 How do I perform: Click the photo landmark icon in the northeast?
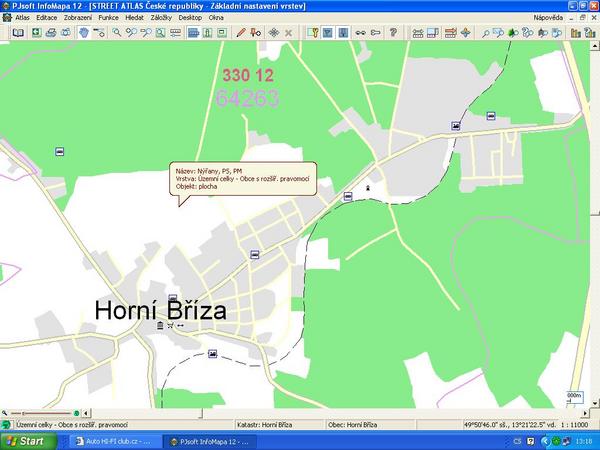coord(455,126)
